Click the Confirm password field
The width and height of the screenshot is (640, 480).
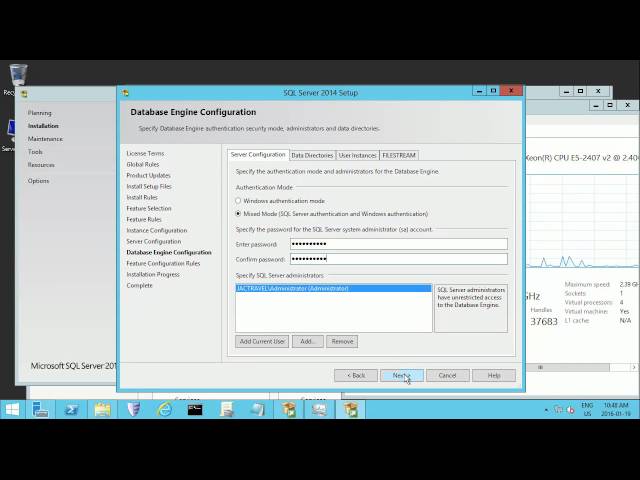click(x=399, y=259)
